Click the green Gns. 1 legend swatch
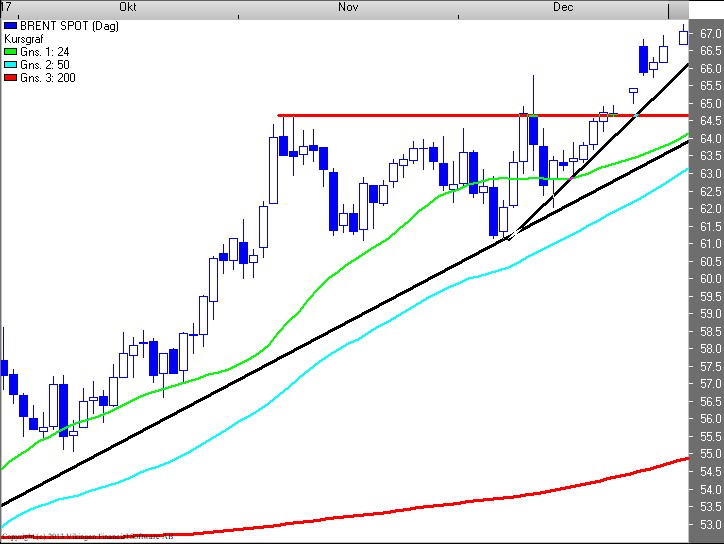Screen dimensions: 724x544 coord(10,52)
